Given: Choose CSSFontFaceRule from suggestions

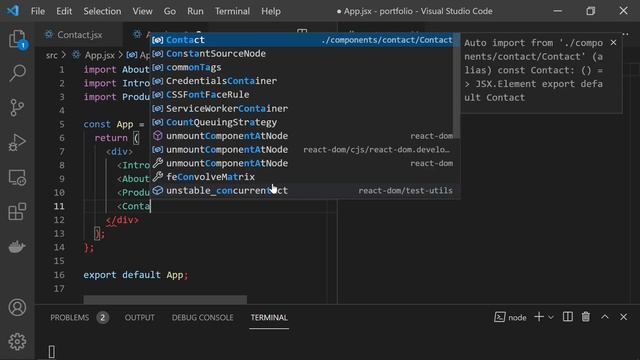Looking at the screenshot, I should (x=302, y=95).
